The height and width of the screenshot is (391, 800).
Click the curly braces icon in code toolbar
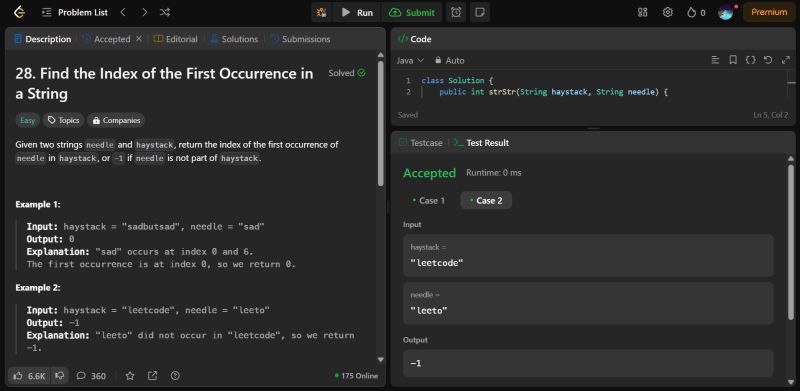[x=751, y=60]
